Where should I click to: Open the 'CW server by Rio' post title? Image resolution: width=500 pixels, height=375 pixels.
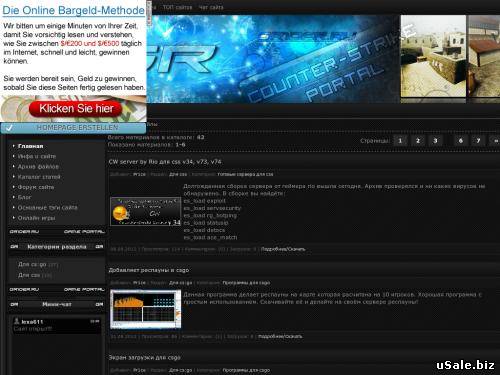[165, 162]
